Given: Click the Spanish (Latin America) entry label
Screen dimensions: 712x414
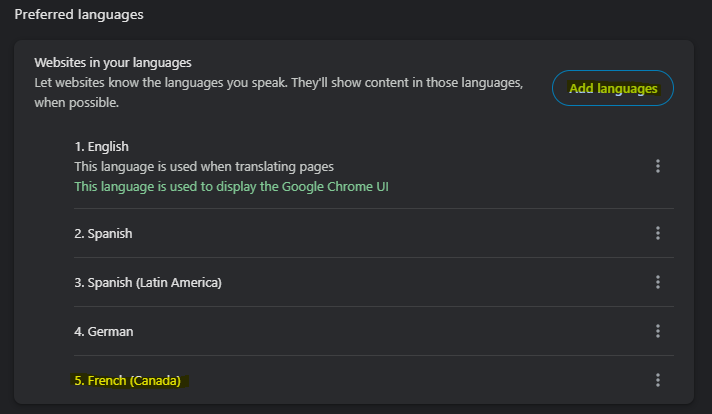Looking at the screenshot, I should click(147, 282).
